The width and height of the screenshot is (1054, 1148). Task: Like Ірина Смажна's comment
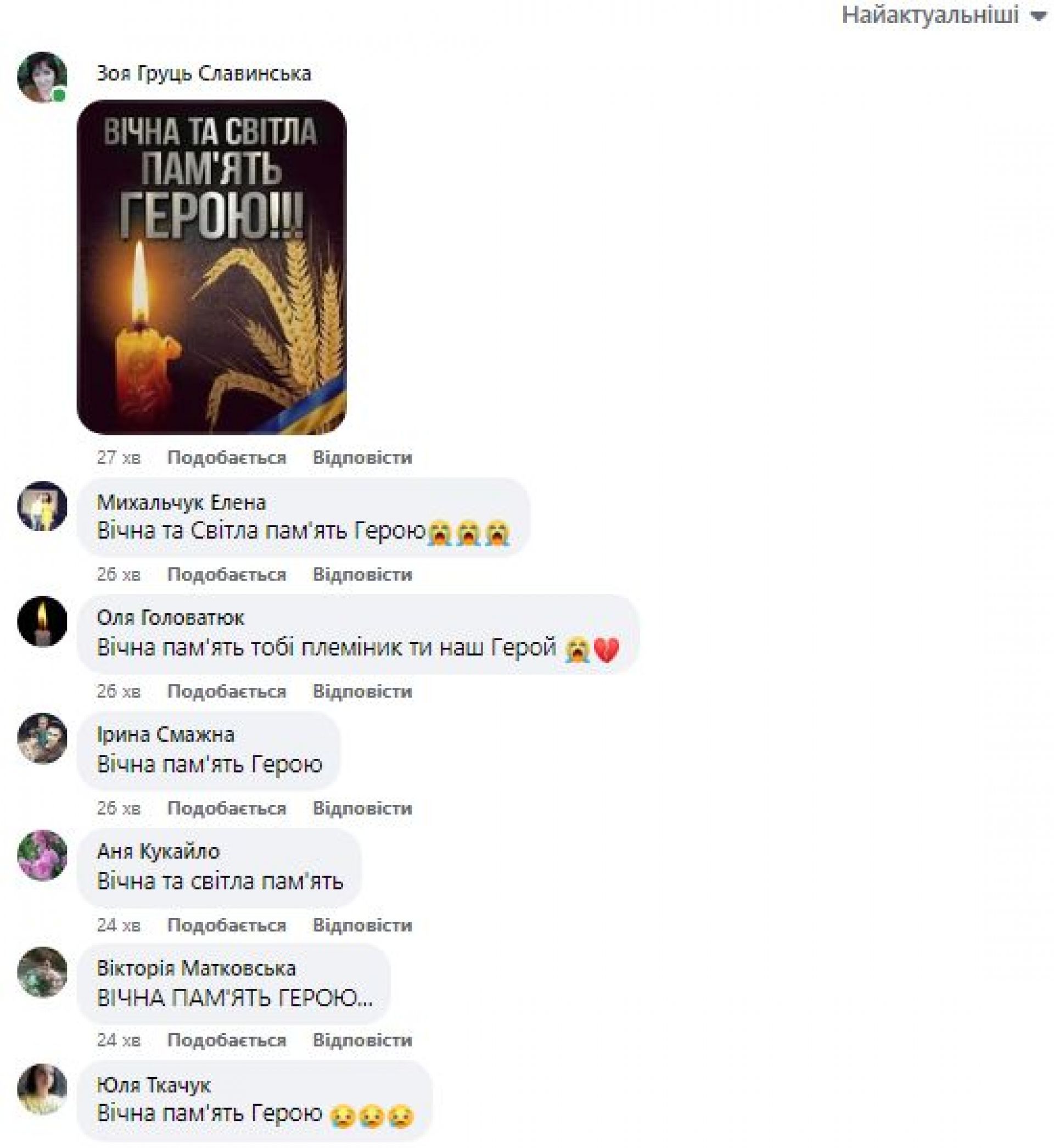[226, 808]
